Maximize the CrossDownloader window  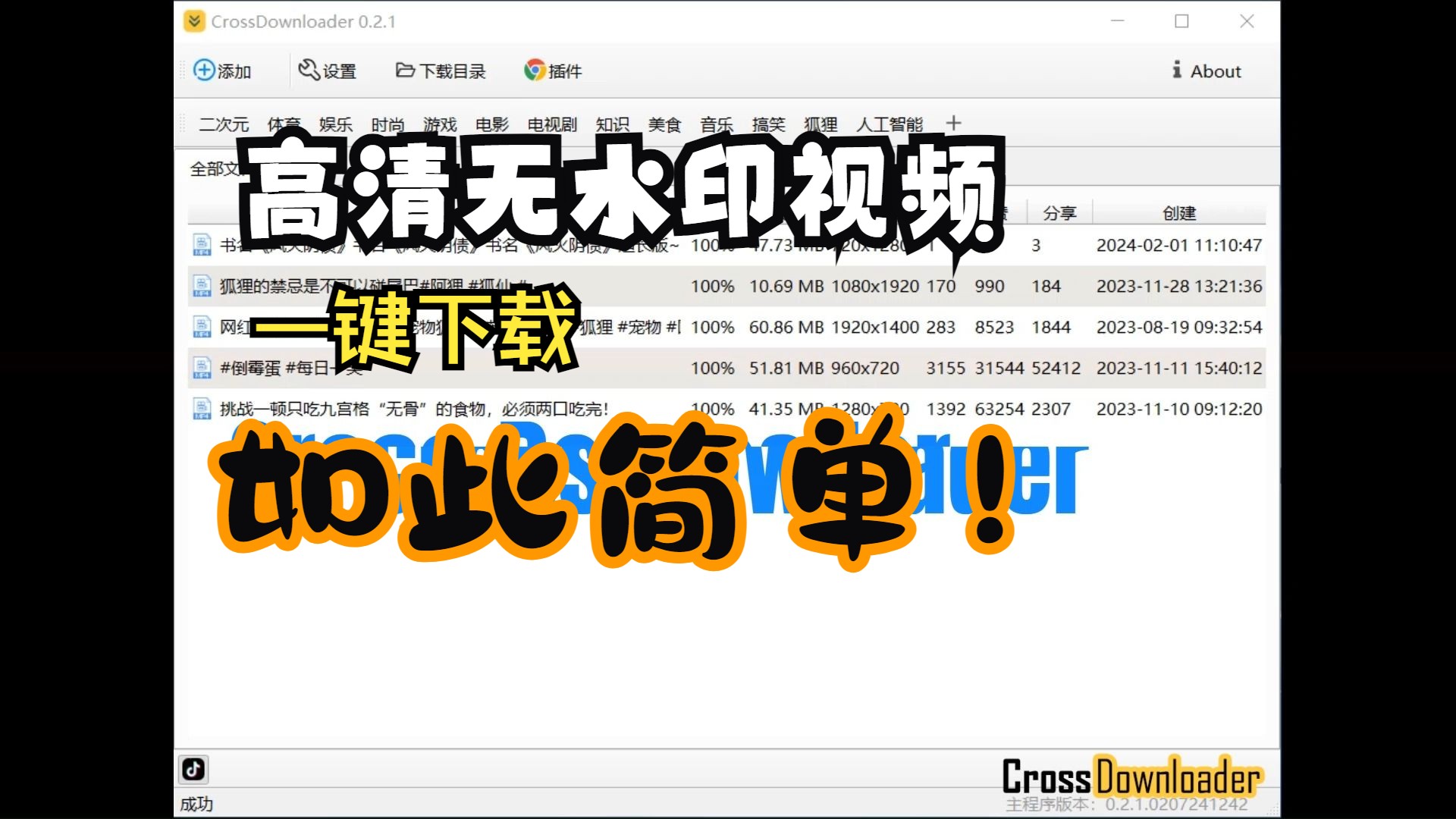(1181, 21)
